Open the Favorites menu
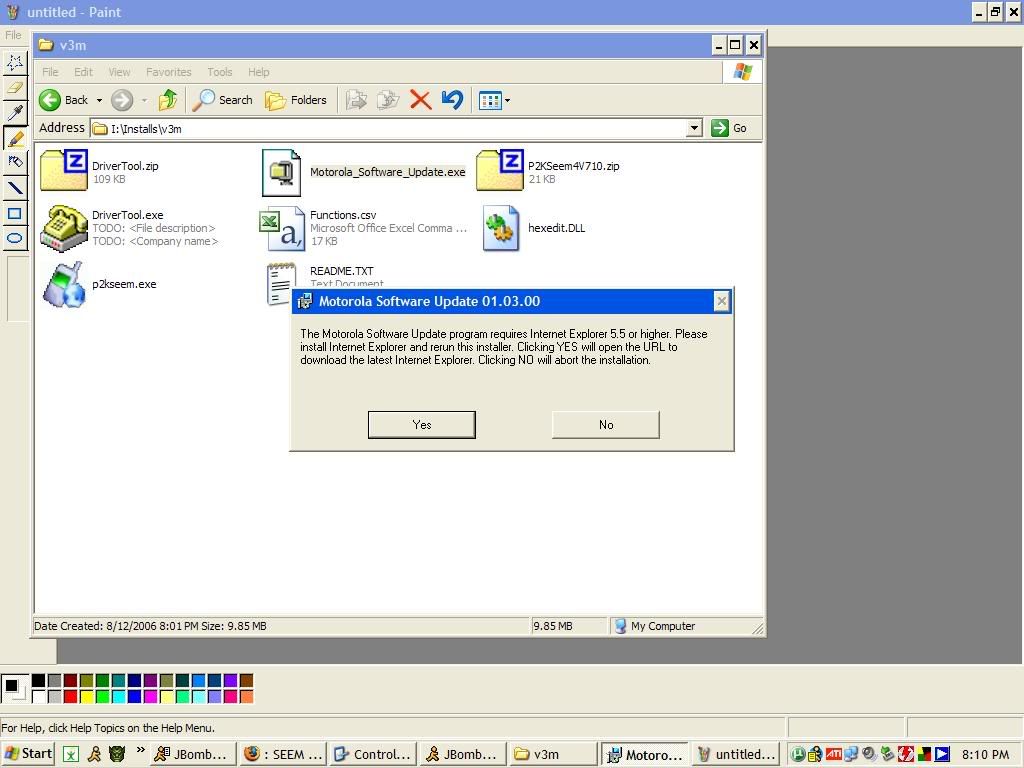Viewport: 1024px width, 768px height. click(x=168, y=72)
